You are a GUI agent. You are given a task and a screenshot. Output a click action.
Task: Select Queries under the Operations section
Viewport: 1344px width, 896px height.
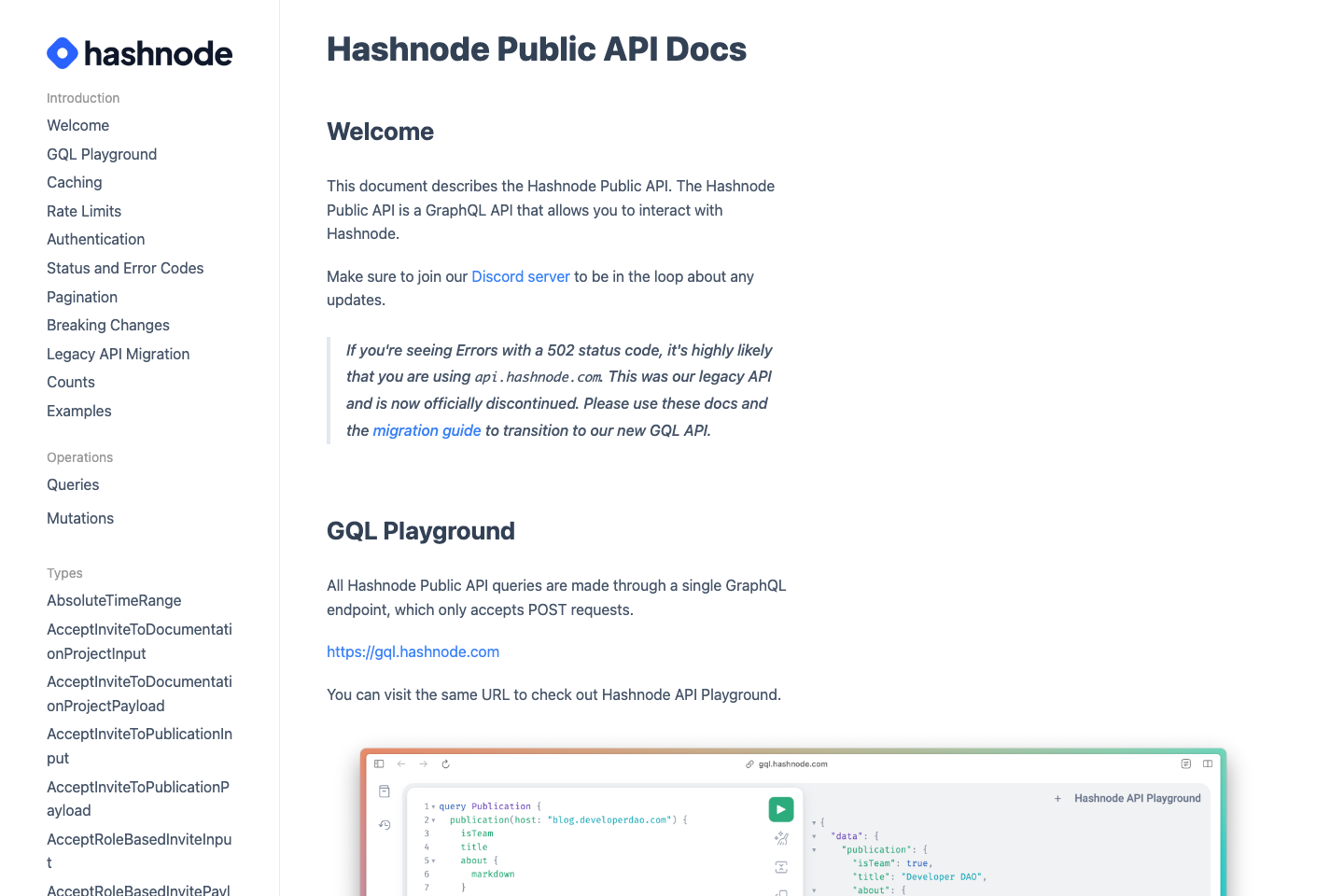(x=73, y=484)
